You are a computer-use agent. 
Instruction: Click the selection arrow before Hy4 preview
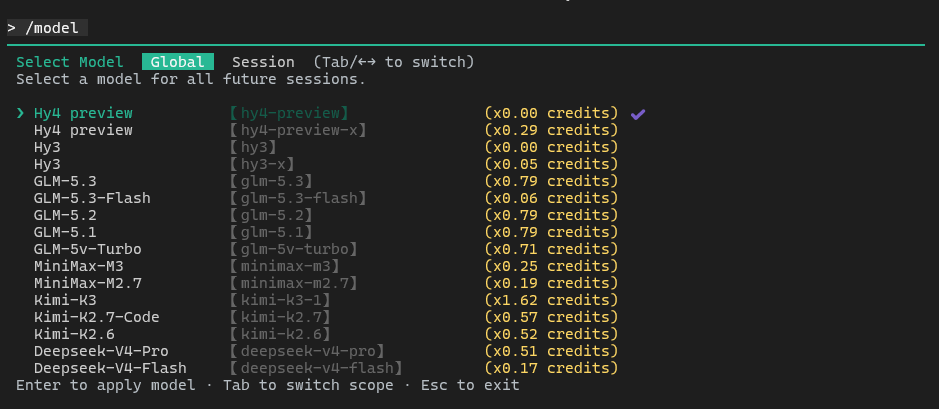click(x=21, y=113)
